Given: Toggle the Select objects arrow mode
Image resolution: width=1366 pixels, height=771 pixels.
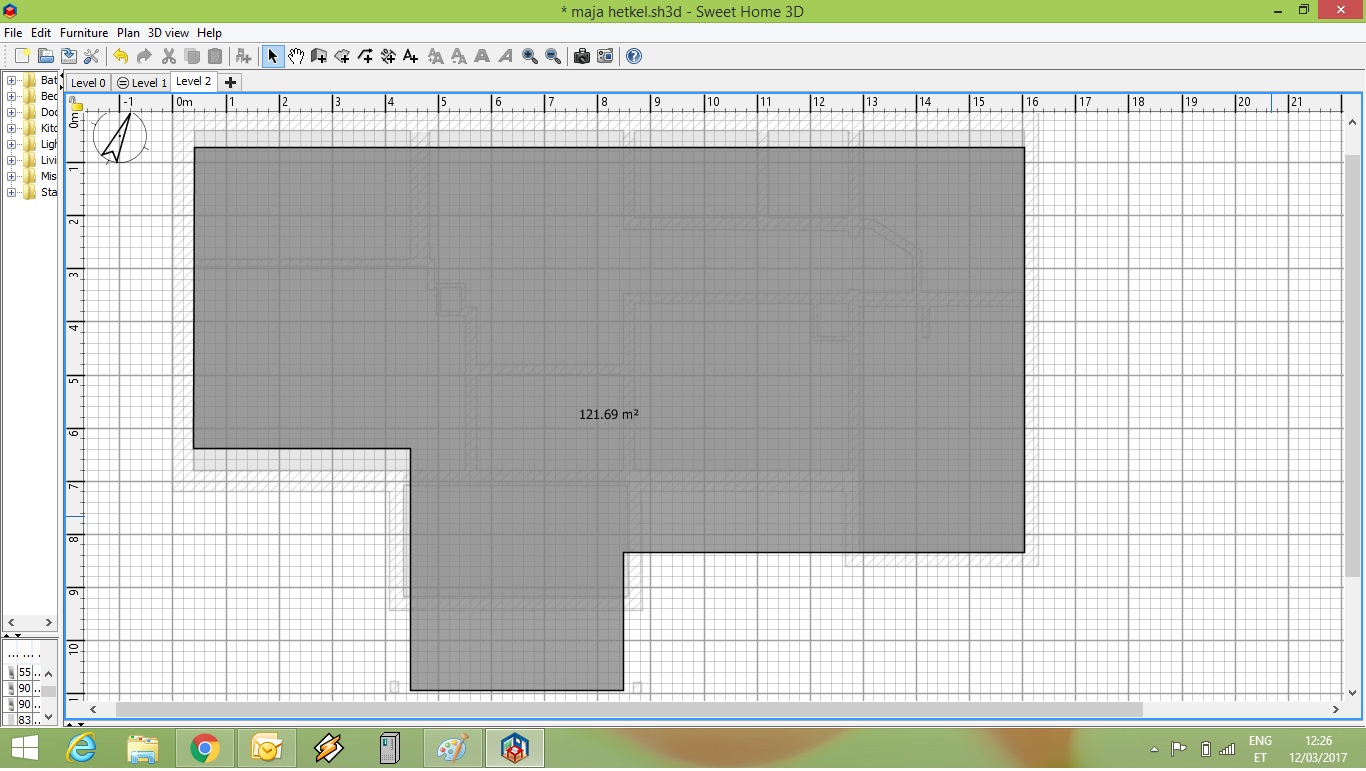Looking at the screenshot, I should point(273,57).
